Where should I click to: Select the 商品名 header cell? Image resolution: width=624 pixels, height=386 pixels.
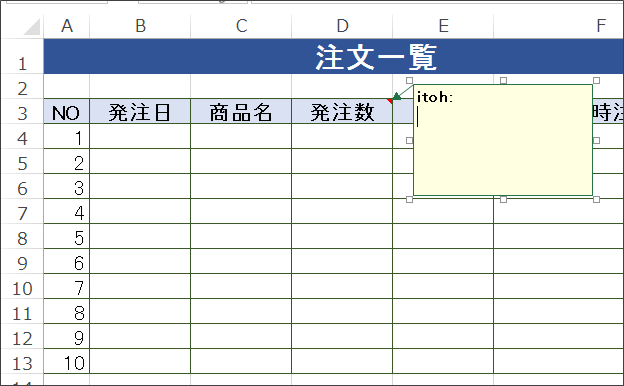point(241,111)
